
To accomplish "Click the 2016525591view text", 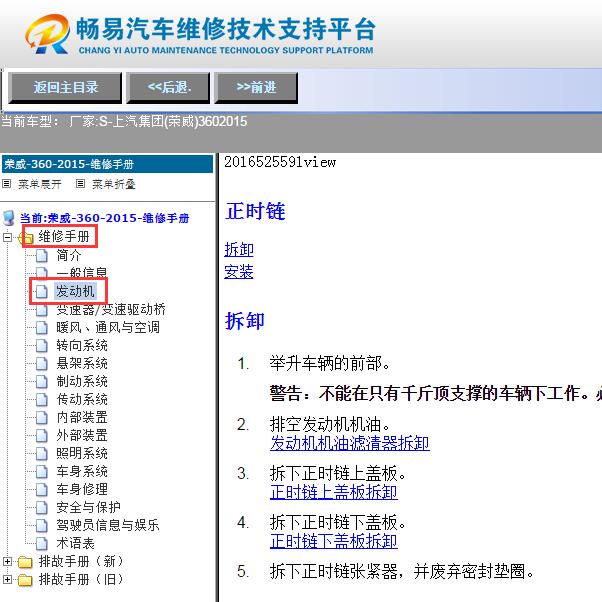I will 280,162.
